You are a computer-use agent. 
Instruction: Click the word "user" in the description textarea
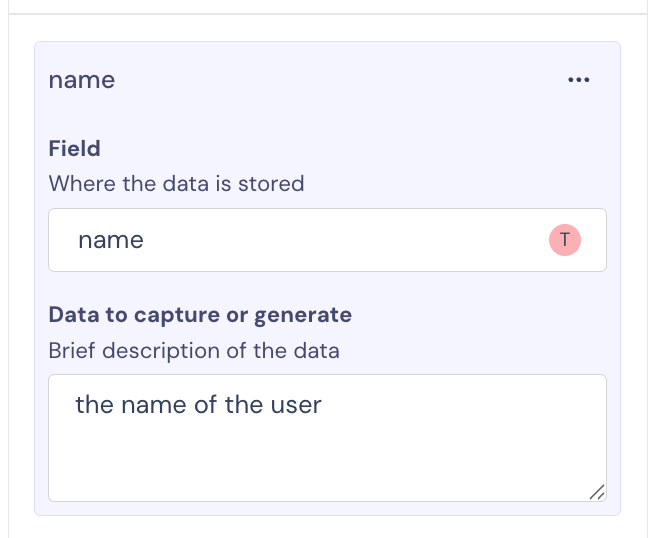(296, 405)
